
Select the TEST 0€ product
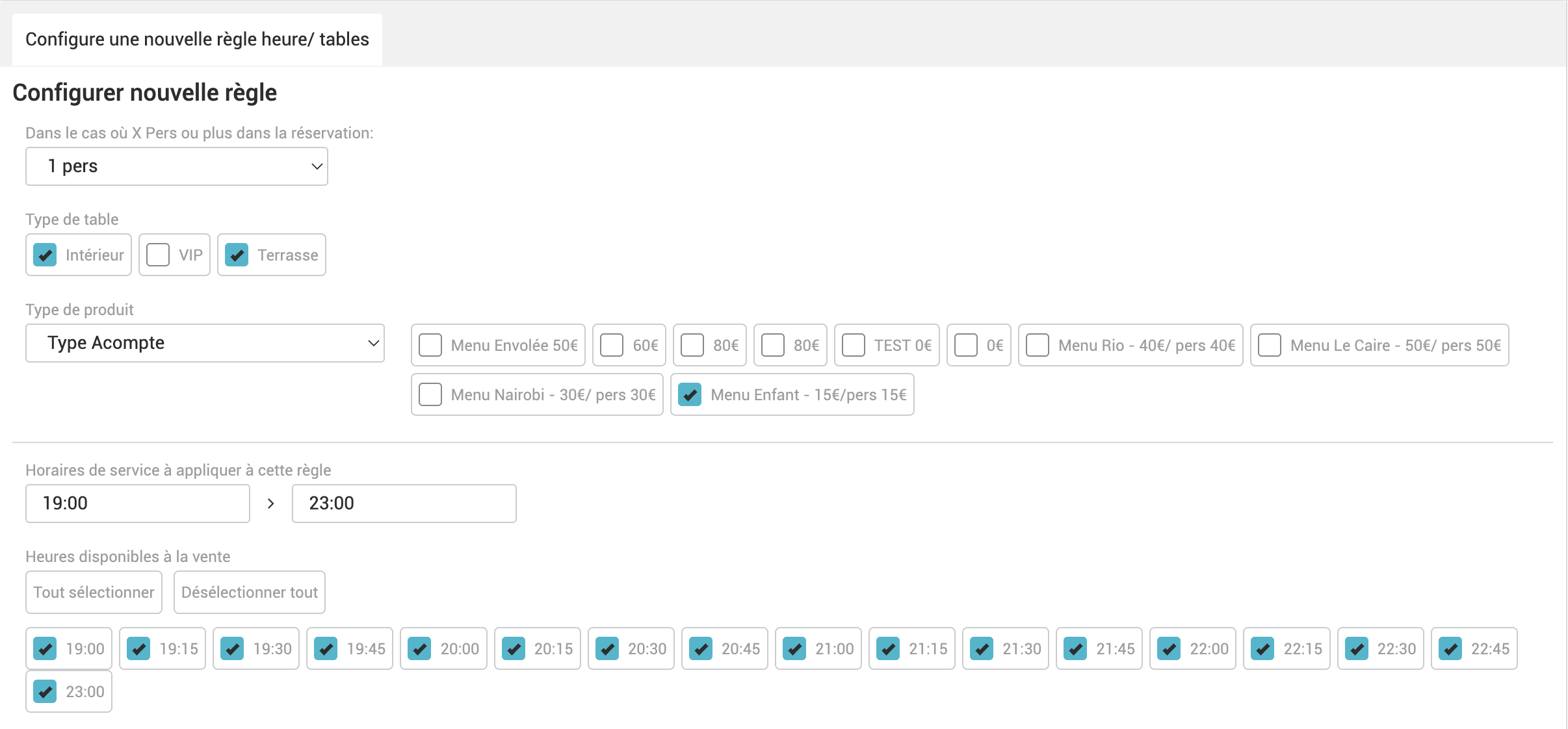click(854, 345)
